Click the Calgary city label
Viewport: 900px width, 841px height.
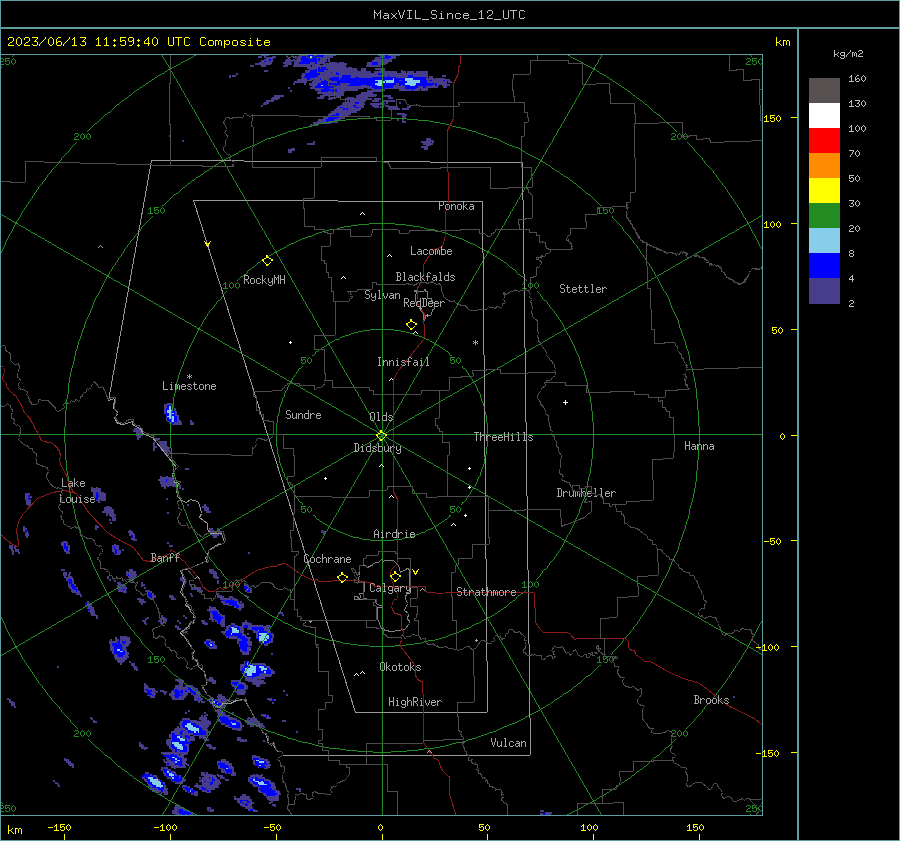390,588
